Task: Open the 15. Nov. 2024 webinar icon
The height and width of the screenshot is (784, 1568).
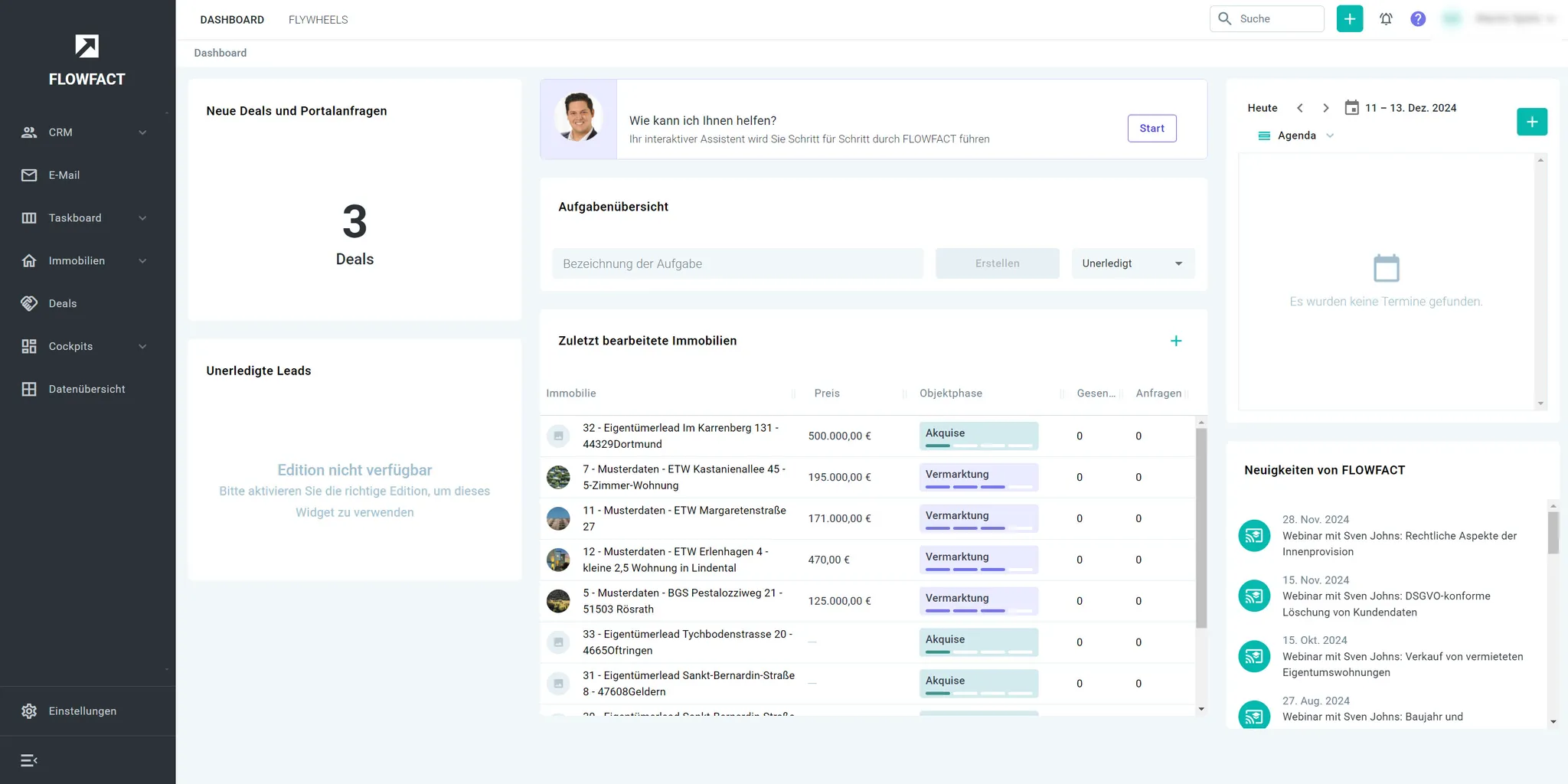Action: pos(1254,596)
